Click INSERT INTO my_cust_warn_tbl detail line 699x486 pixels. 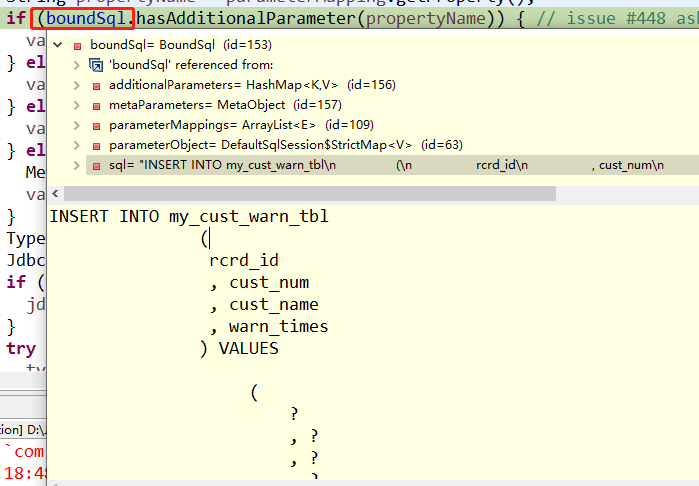(189, 217)
